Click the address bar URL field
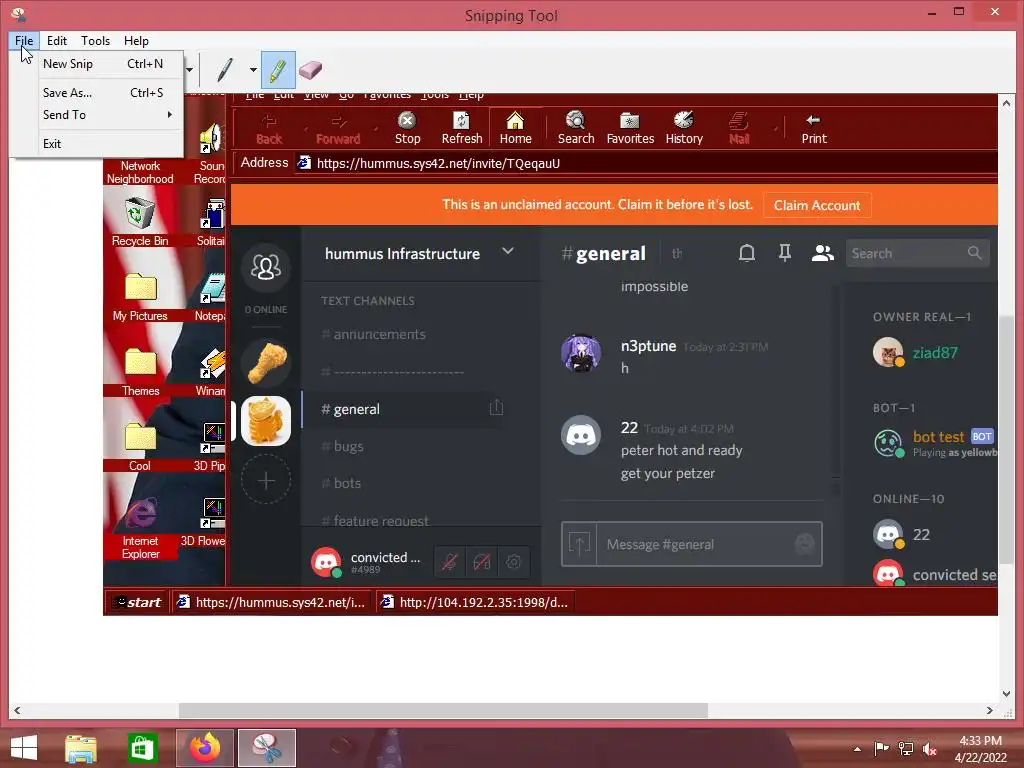Image resolution: width=1024 pixels, height=768 pixels. click(x=647, y=163)
